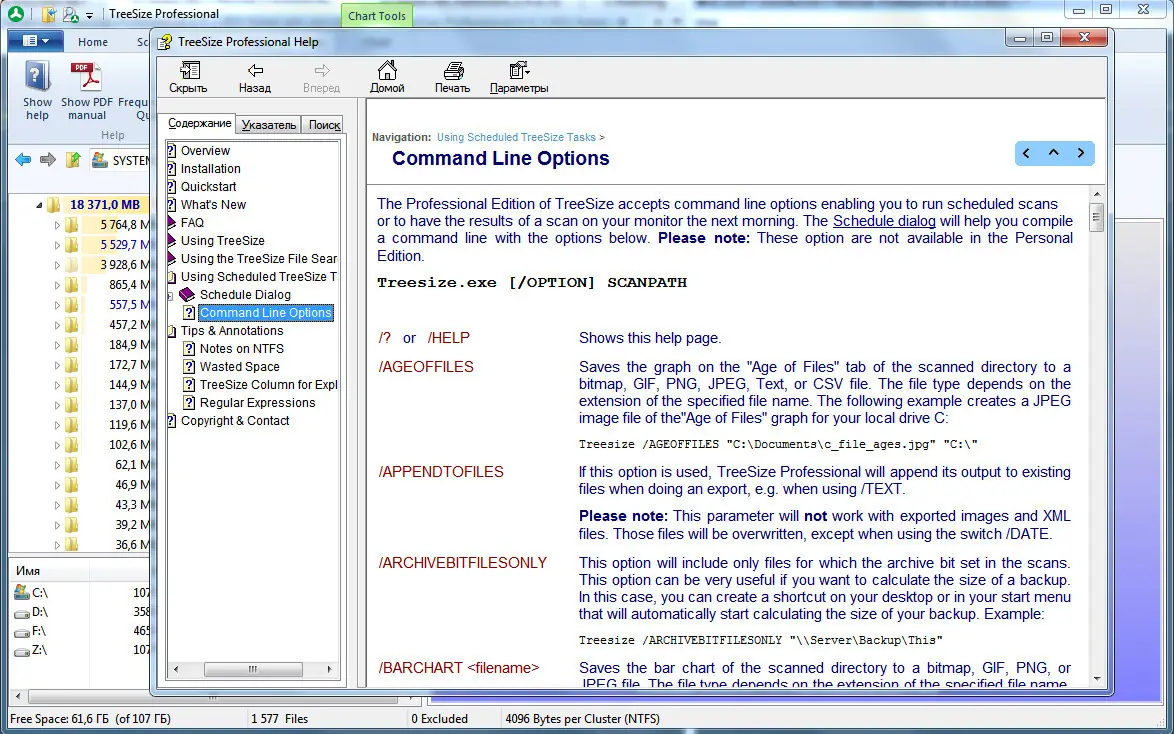The image size is (1174, 734).
Task: Expand the 5 764,8 folder node
Action: [57, 225]
